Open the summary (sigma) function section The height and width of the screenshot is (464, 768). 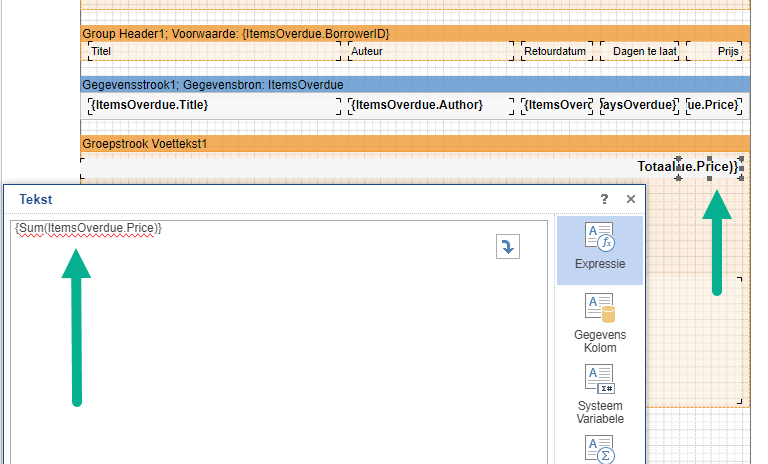point(599,449)
